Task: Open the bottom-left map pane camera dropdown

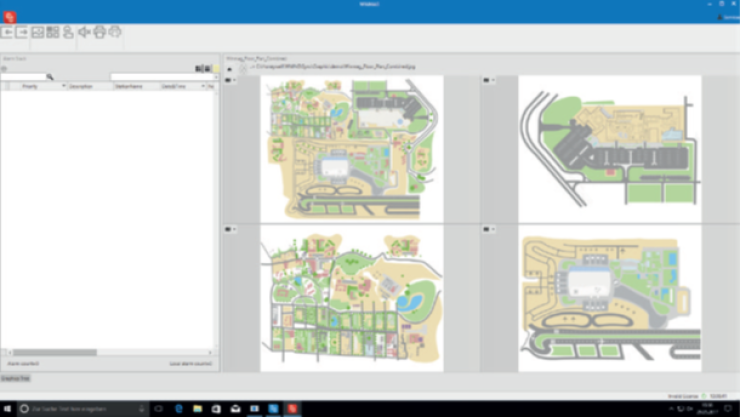Action: [x=231, y=229]
